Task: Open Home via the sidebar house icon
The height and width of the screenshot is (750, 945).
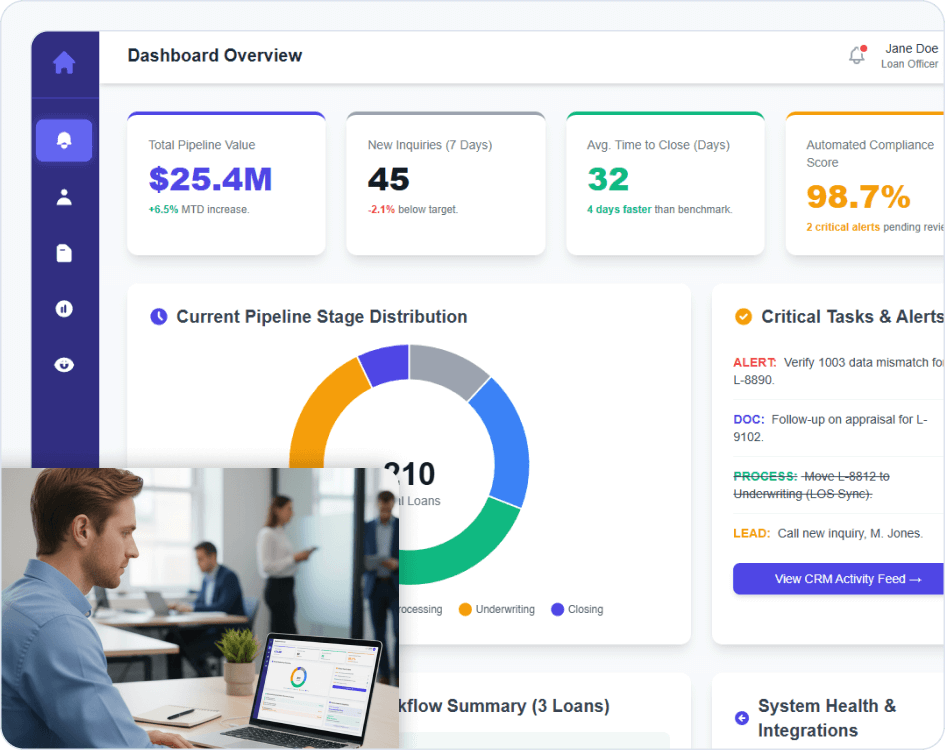Action: click(64, 62)
